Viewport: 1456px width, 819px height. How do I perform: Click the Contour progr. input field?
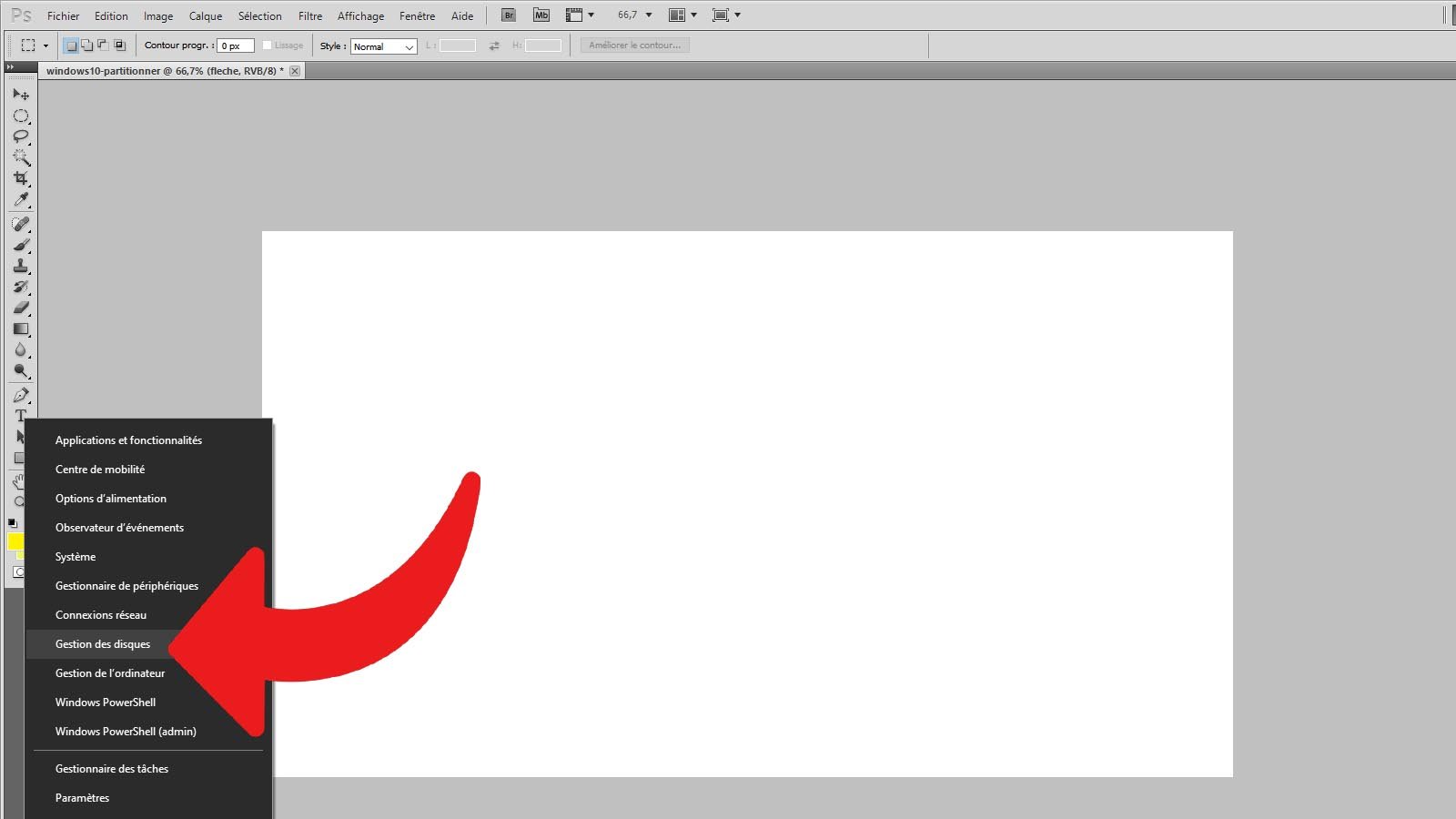[235, 45]
